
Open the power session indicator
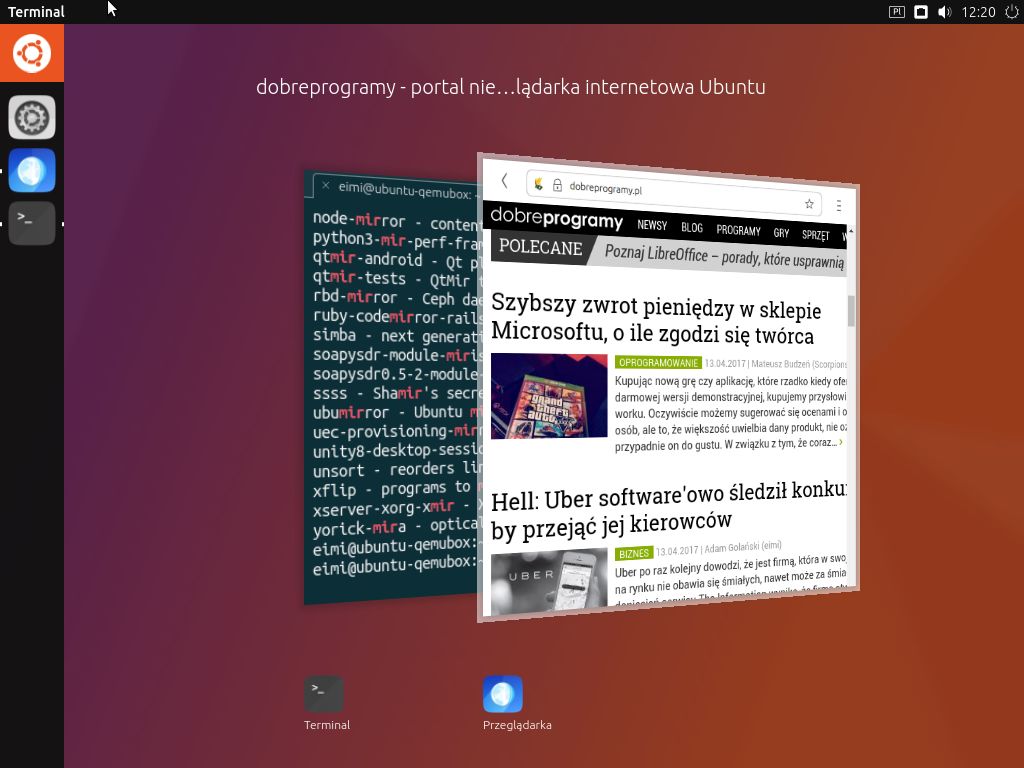[1012, 12]
